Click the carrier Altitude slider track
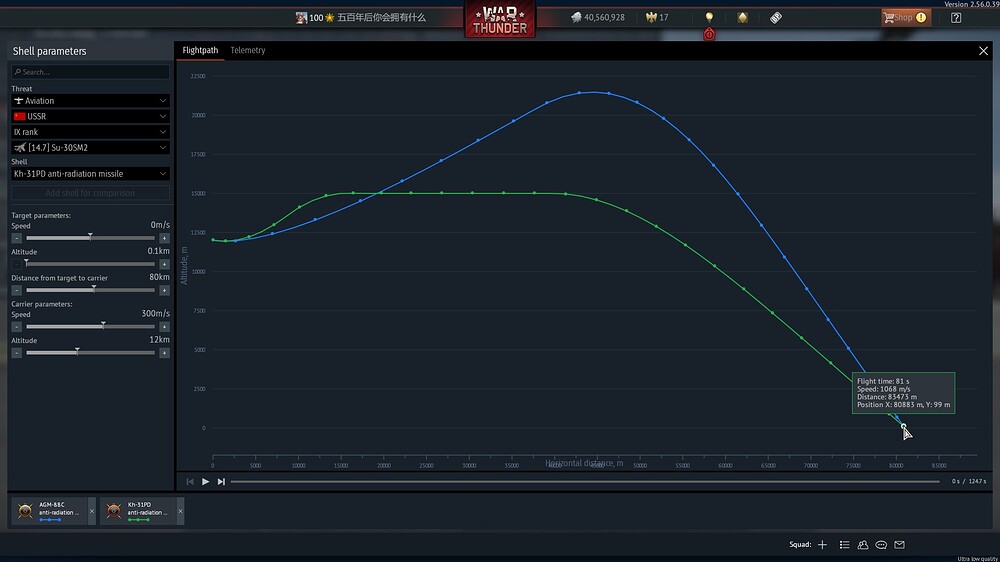 [90, 353]
